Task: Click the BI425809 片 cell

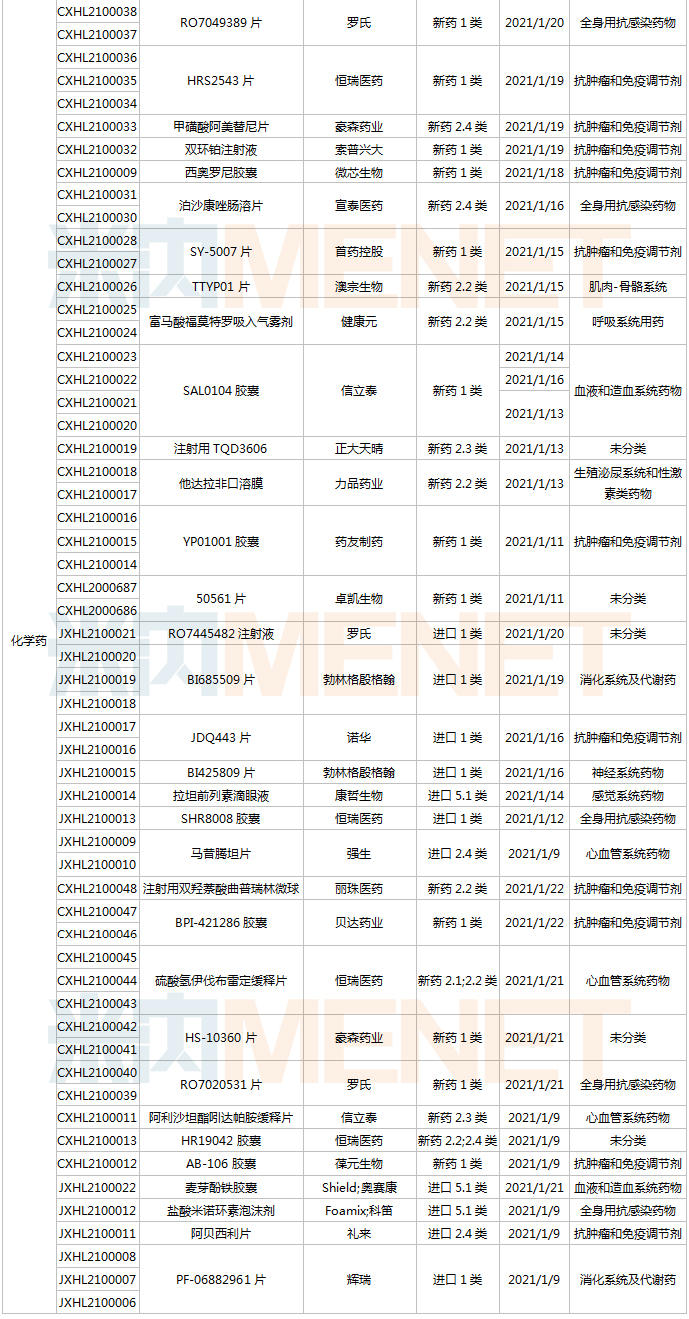Action: pyautogui.click(x=220, y=773)
